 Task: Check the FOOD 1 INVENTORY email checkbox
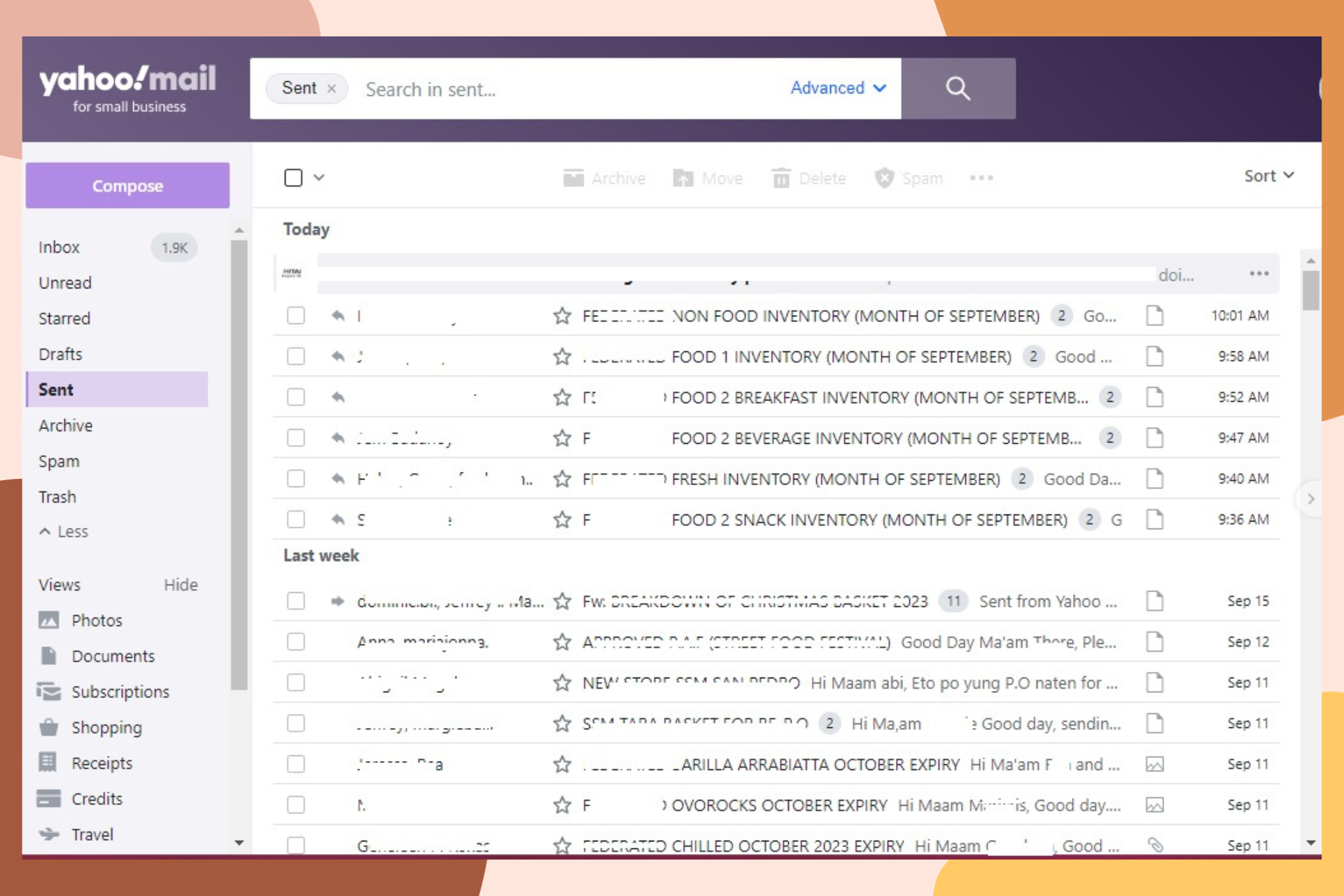pos(296,356)
